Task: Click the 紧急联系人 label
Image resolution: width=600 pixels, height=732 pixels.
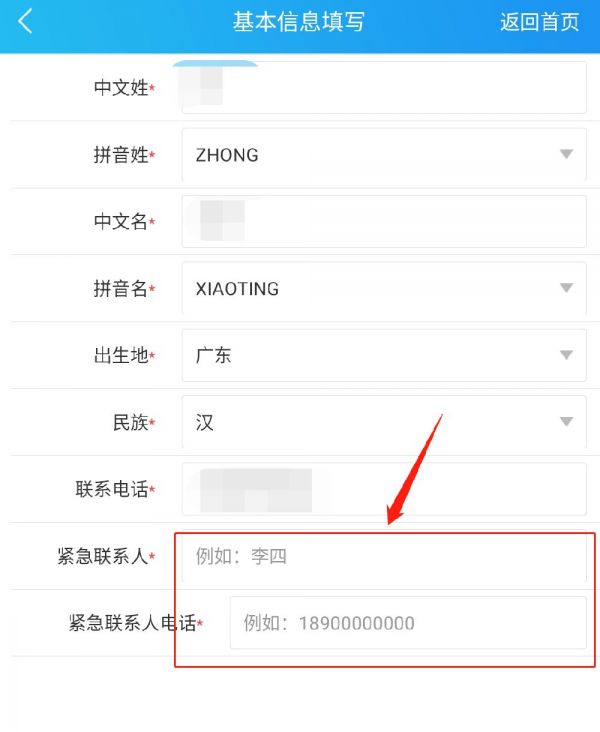Action: pos(103,556)
